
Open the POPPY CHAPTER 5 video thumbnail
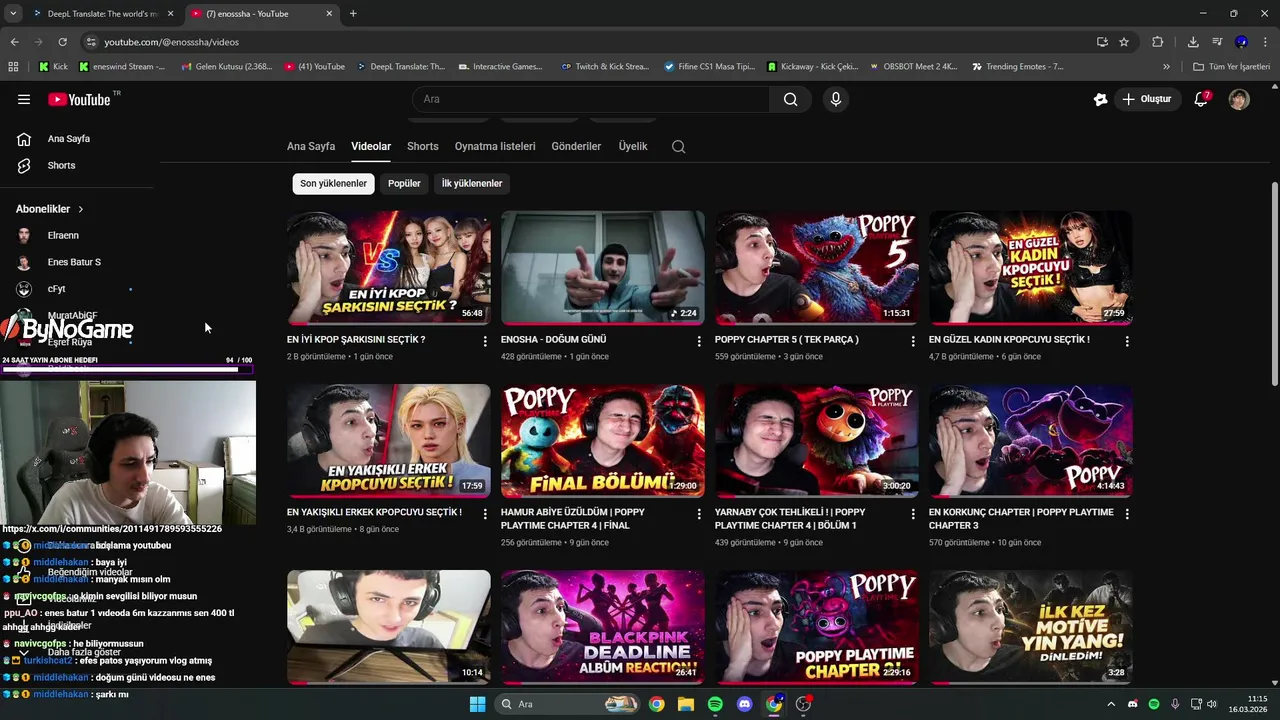(817, 267)
